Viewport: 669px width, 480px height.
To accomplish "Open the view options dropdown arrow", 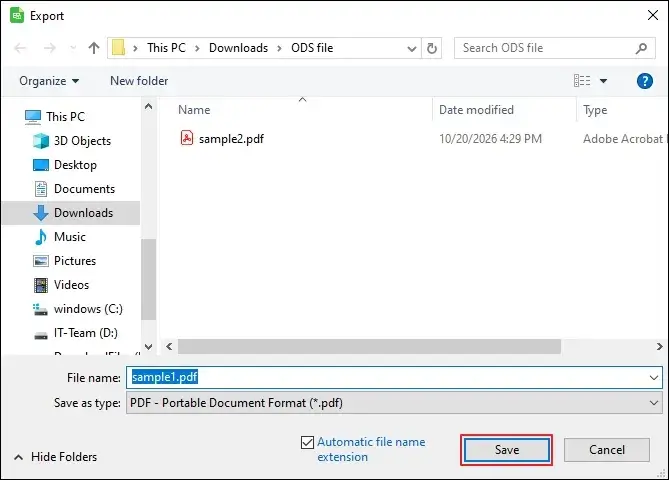I will tap(603, 81).
